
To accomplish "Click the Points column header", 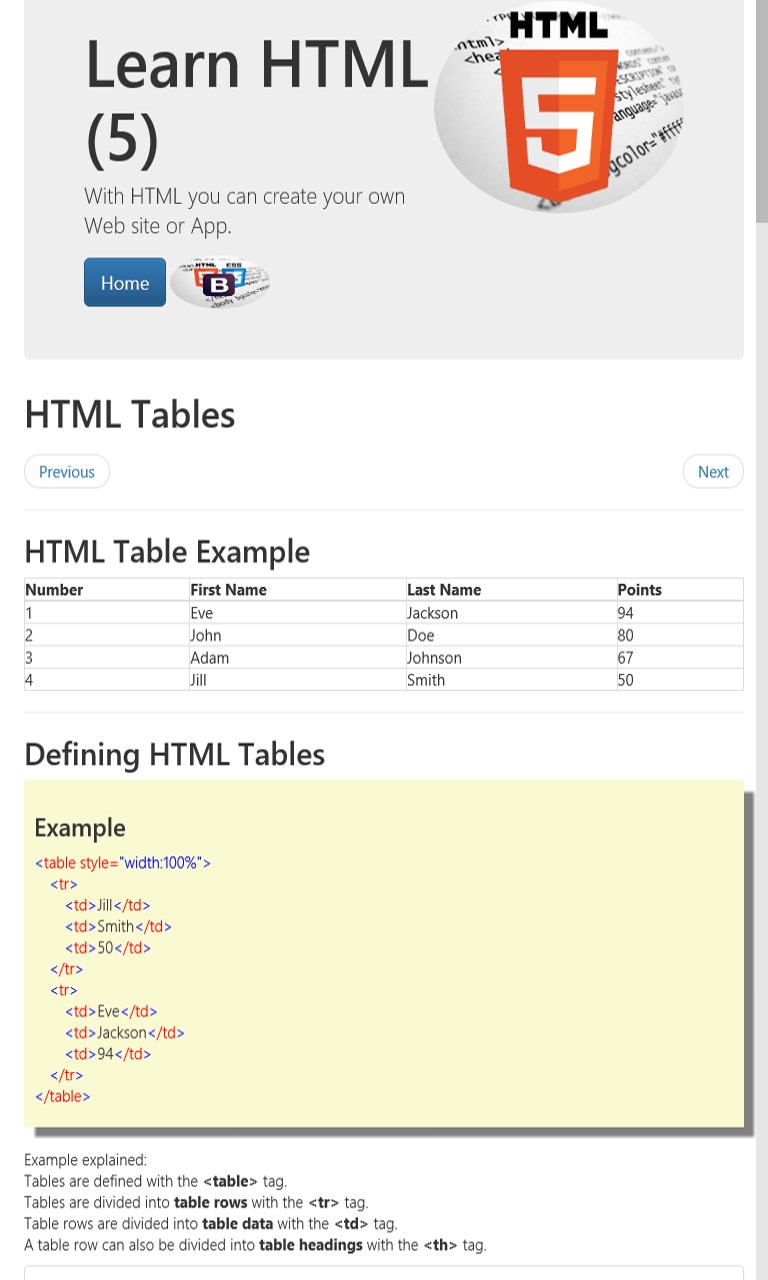I will [x=680, y=590].
